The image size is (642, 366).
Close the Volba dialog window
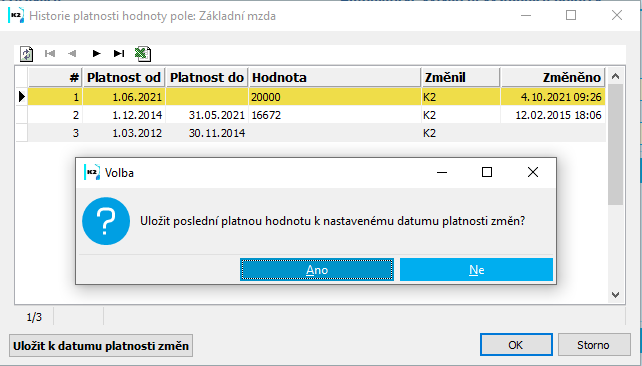pos(533,172)
